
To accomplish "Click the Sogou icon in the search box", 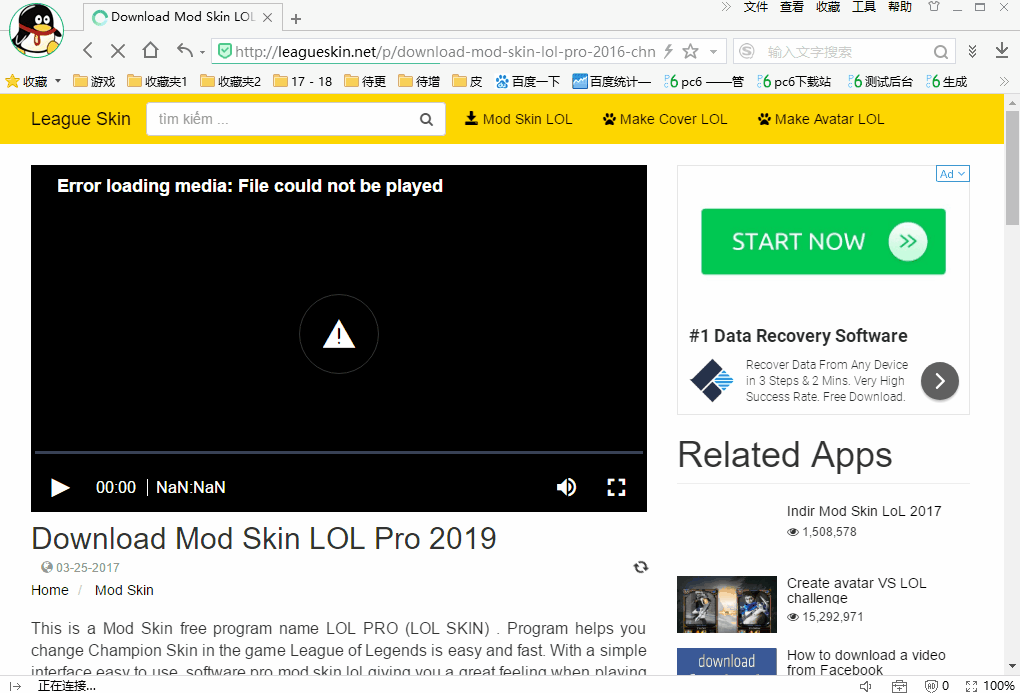I will 747,51.
